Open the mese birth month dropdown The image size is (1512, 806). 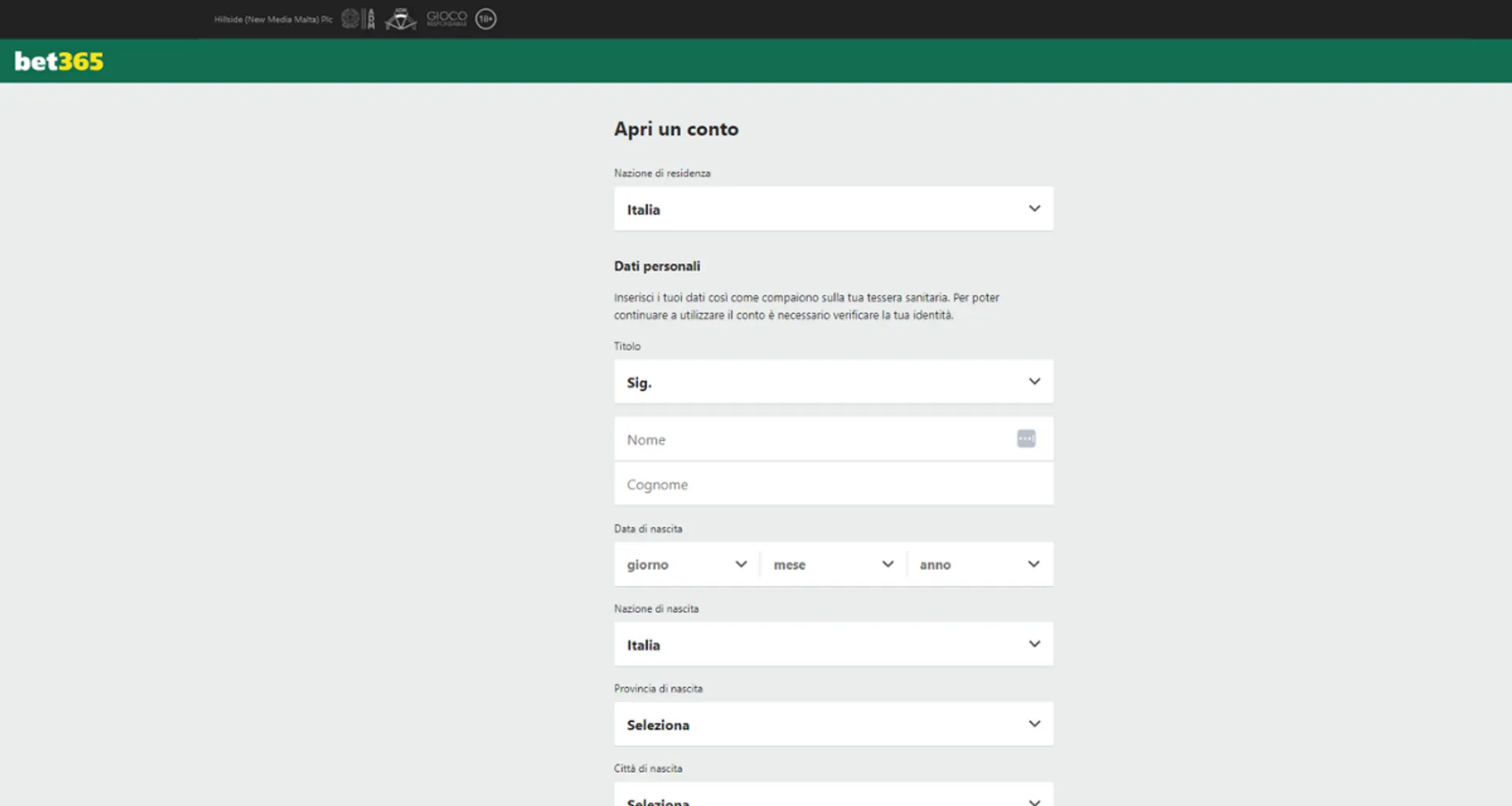(x=833, y=564)
